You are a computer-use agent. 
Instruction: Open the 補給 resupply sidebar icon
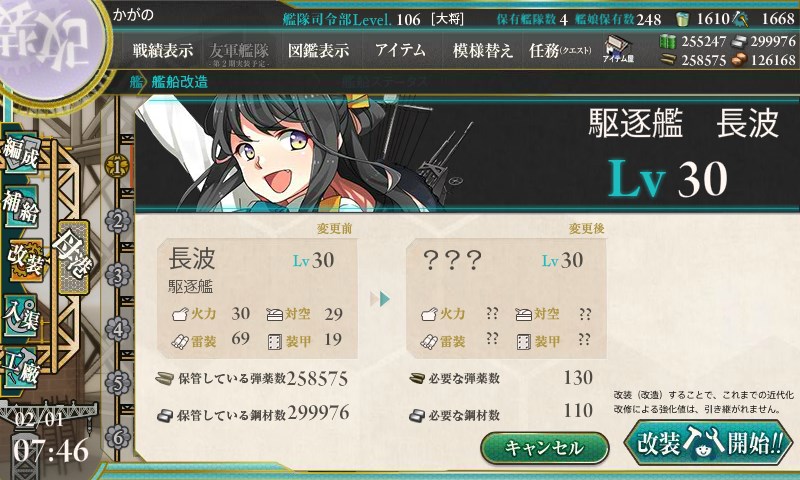pos(21,206)
